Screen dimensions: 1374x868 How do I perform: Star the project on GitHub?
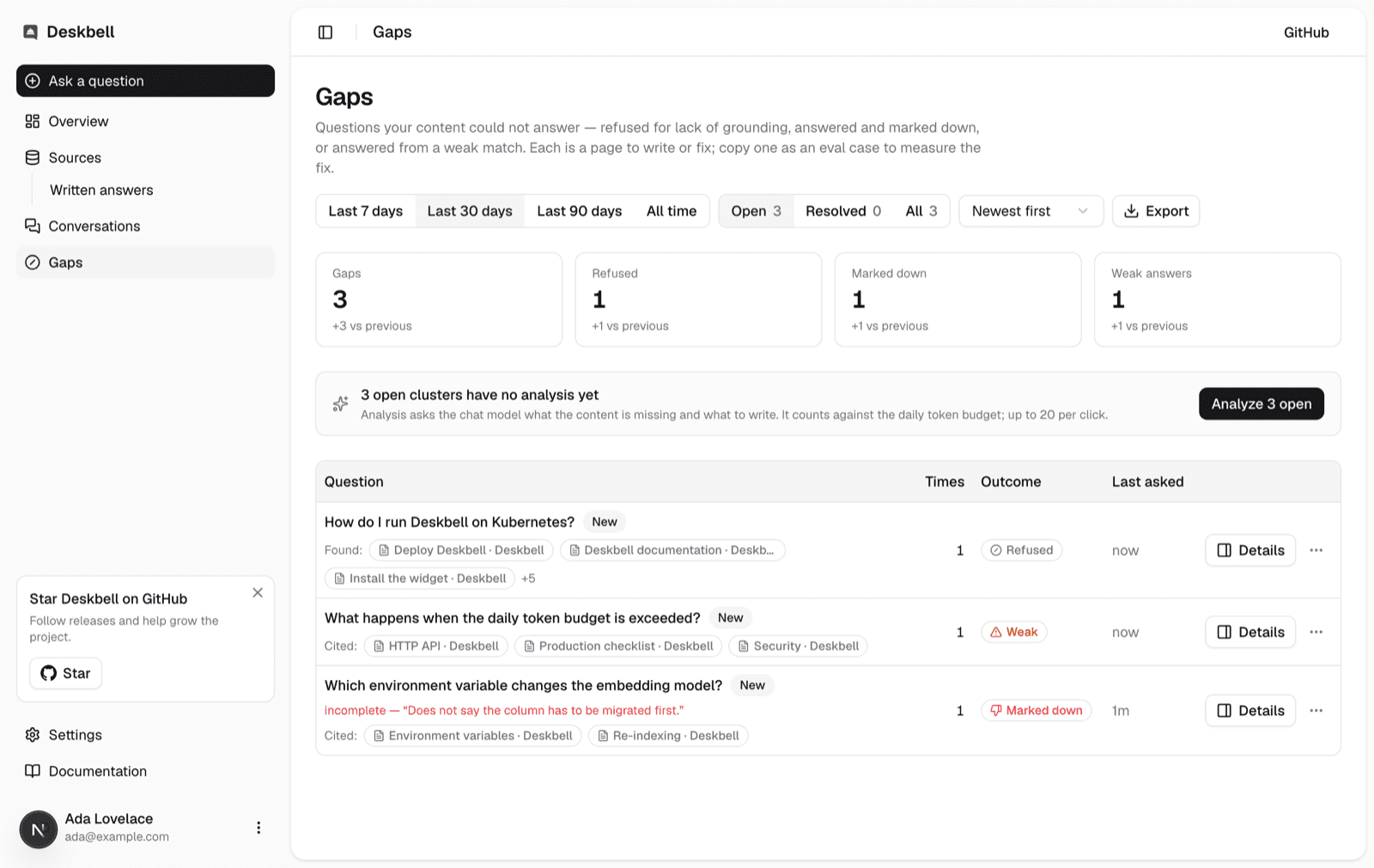(x=66, y=674)
